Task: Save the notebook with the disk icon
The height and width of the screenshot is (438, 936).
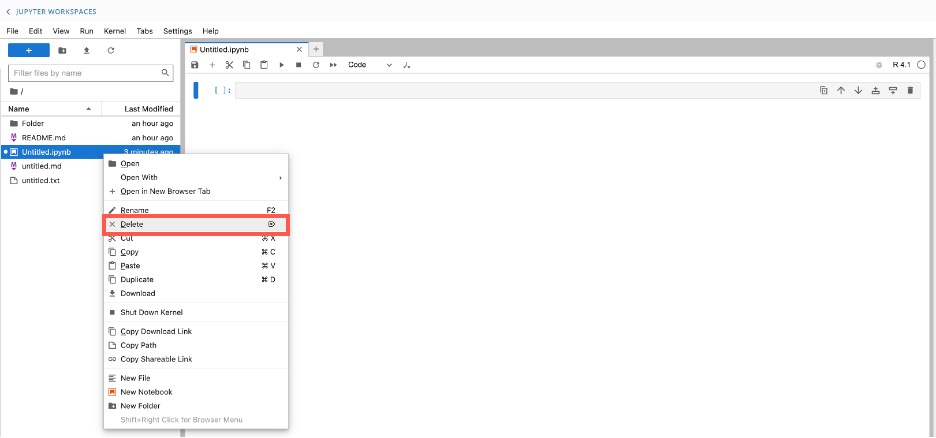Action: click(194, 65)
